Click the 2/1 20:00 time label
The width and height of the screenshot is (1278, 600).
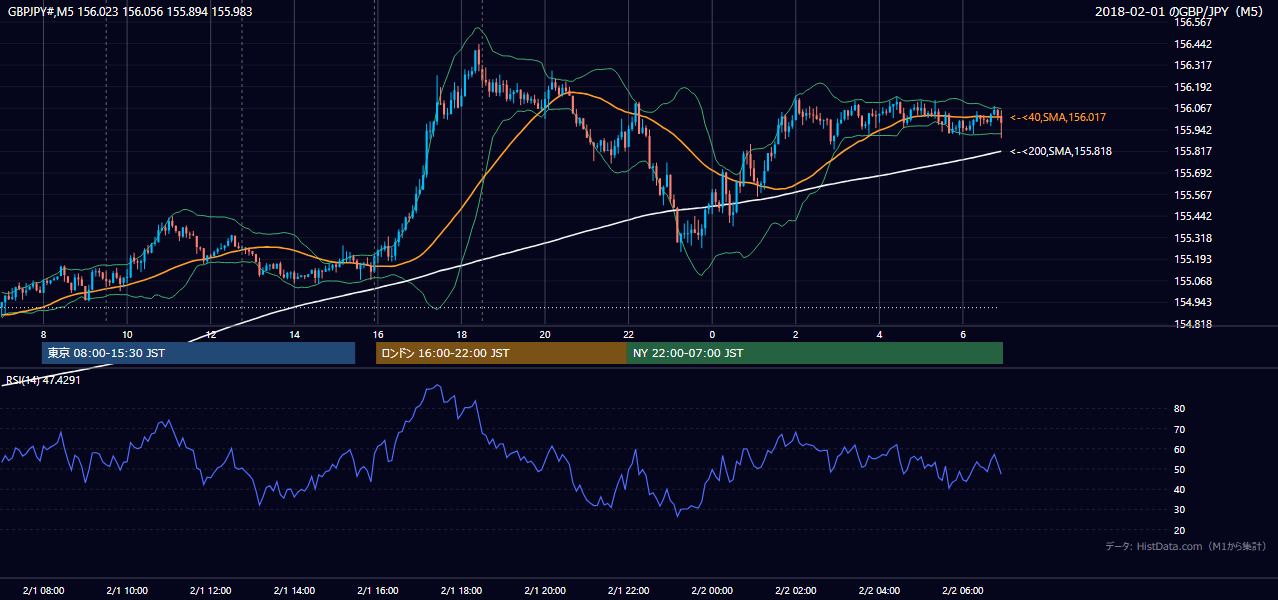pos(545,590)
